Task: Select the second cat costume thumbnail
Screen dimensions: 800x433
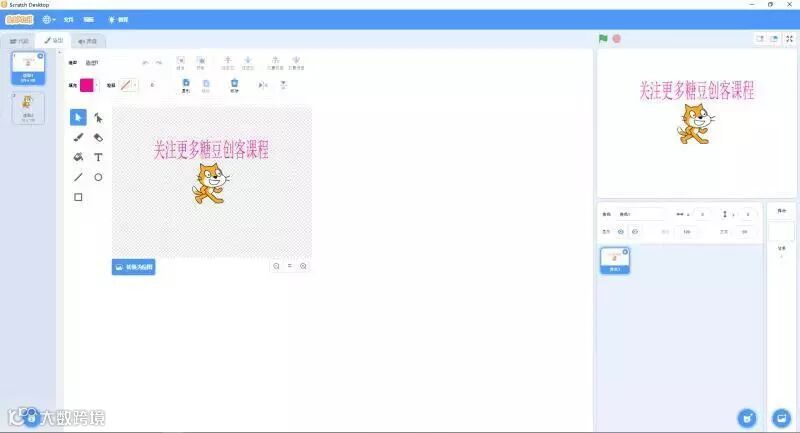Action: point(28,109)
